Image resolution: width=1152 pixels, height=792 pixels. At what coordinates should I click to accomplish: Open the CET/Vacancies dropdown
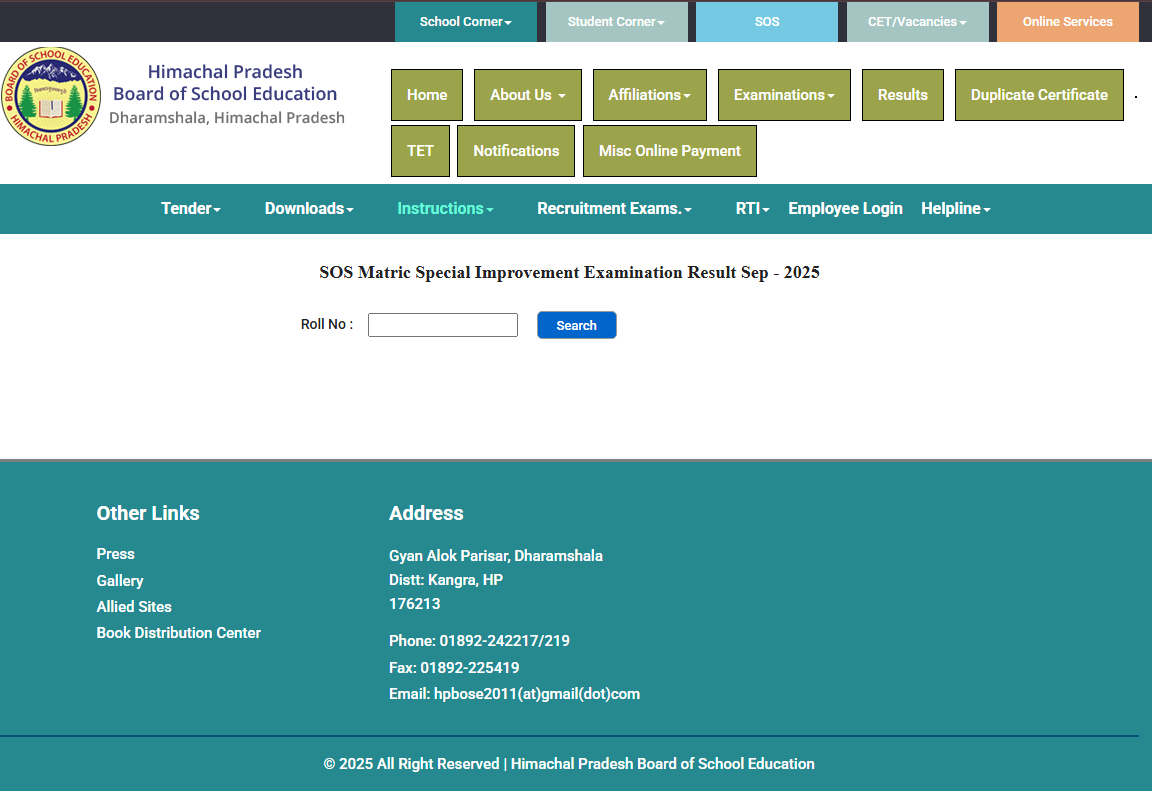tap(917, 22)
